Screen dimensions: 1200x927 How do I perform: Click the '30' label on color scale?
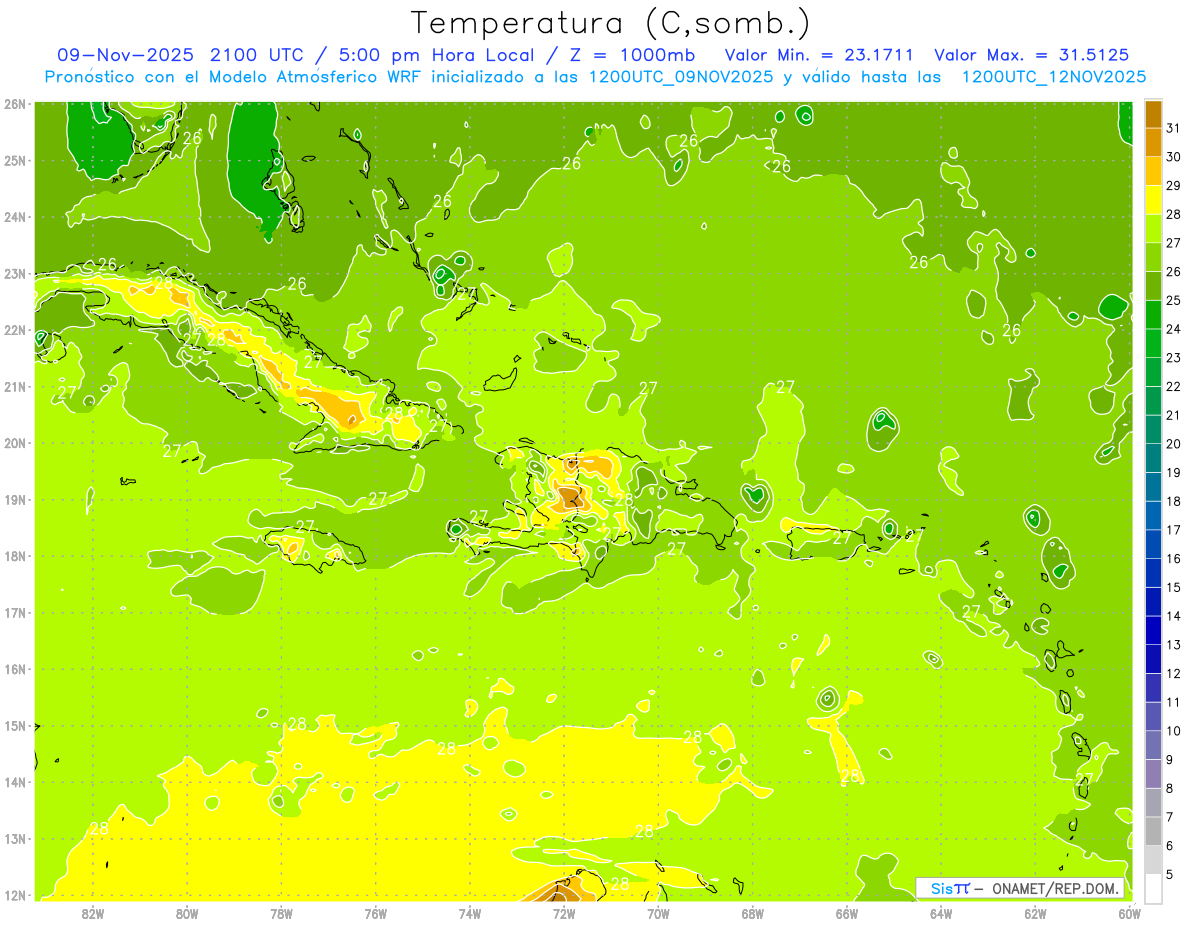(x=1173, y=157)
